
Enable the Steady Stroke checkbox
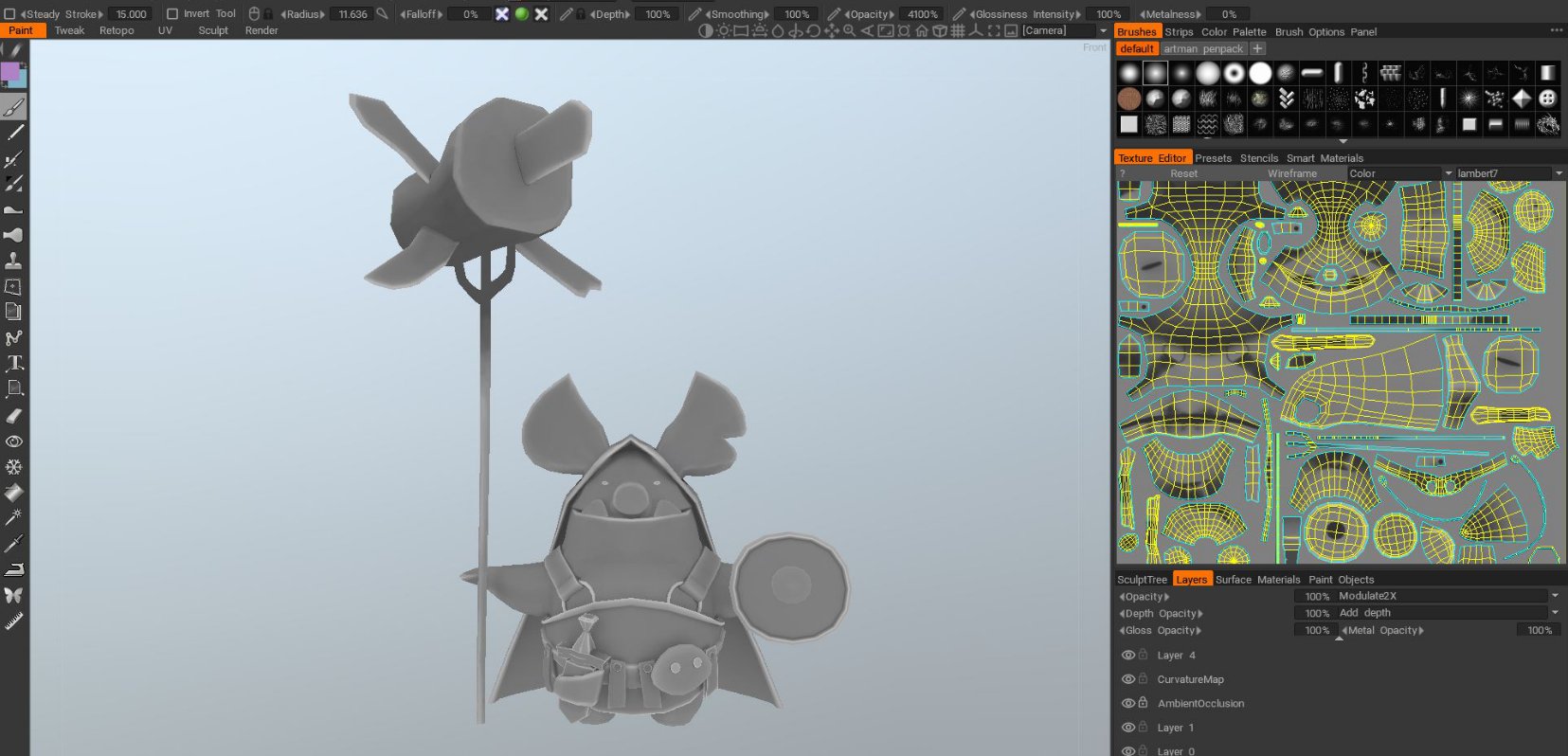[10, 14]
